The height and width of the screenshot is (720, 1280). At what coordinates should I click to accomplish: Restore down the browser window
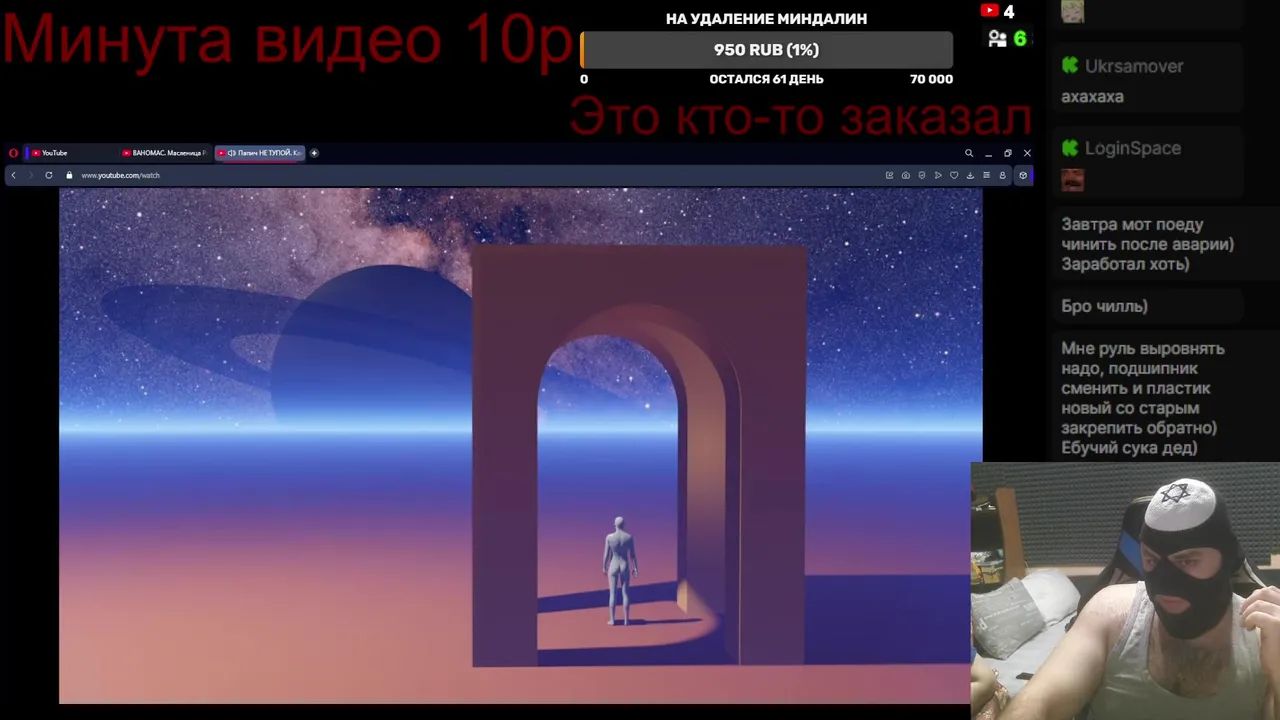(x=1008, y=153)
